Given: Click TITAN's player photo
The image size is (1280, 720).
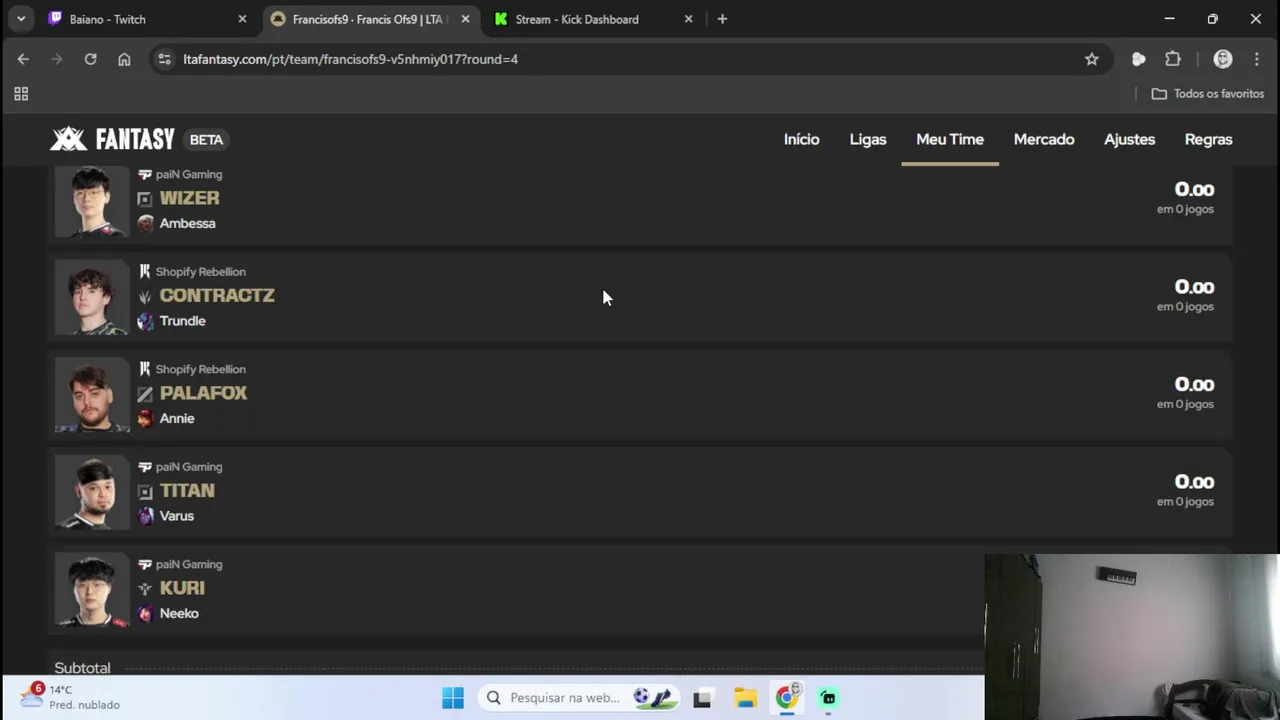Looking at the screenshot, I should pyautogui.click(x=92, y=493).
